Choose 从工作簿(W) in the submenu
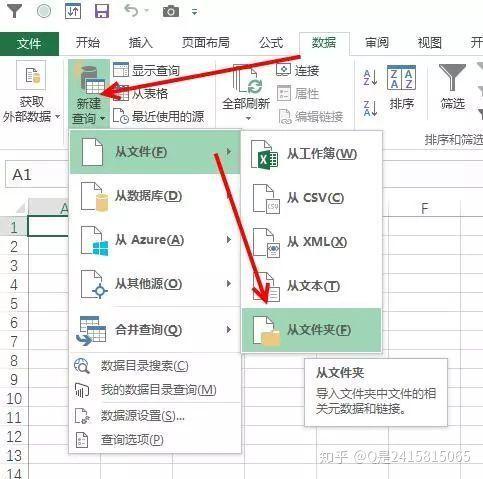 (x=311, y=154)
